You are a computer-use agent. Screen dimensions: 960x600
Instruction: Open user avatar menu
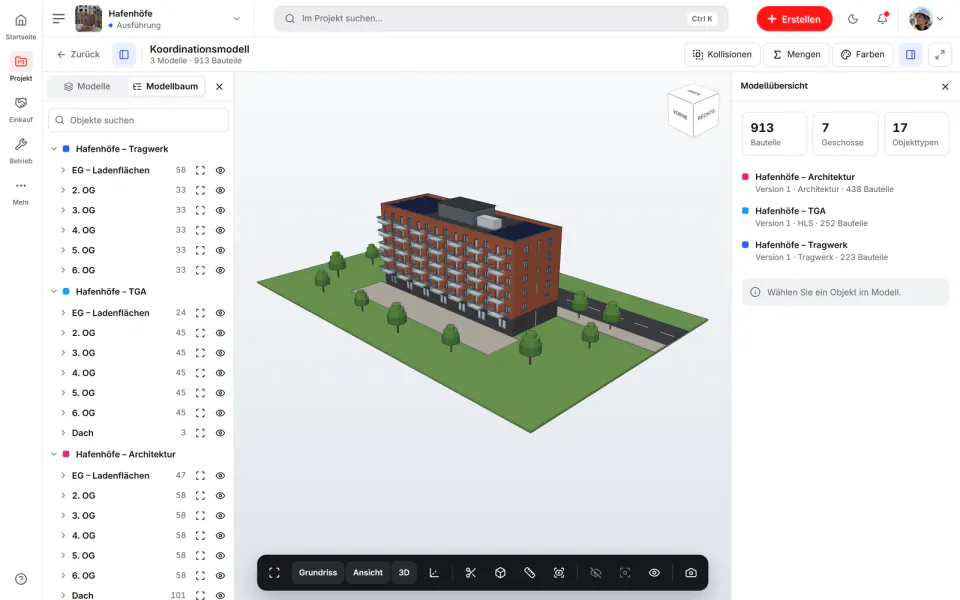(926, 18)
